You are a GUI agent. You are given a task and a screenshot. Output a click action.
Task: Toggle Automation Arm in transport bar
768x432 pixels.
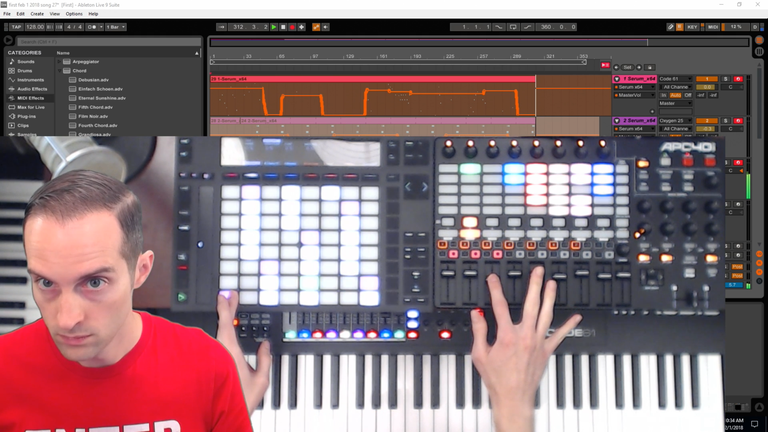[x=316, y=27]
